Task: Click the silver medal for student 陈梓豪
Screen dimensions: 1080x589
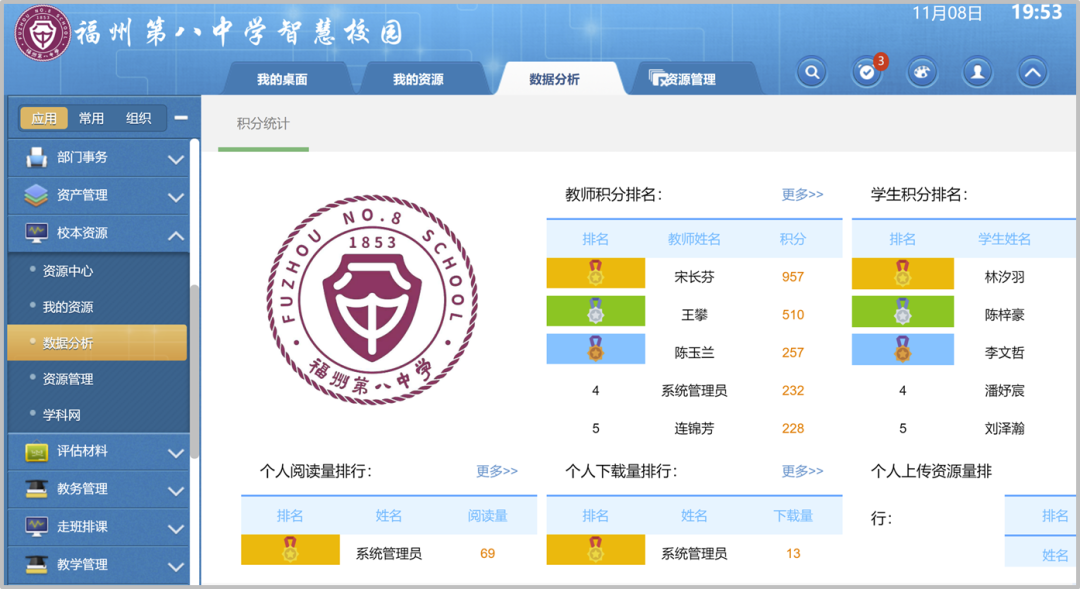Action: point(902,311)
